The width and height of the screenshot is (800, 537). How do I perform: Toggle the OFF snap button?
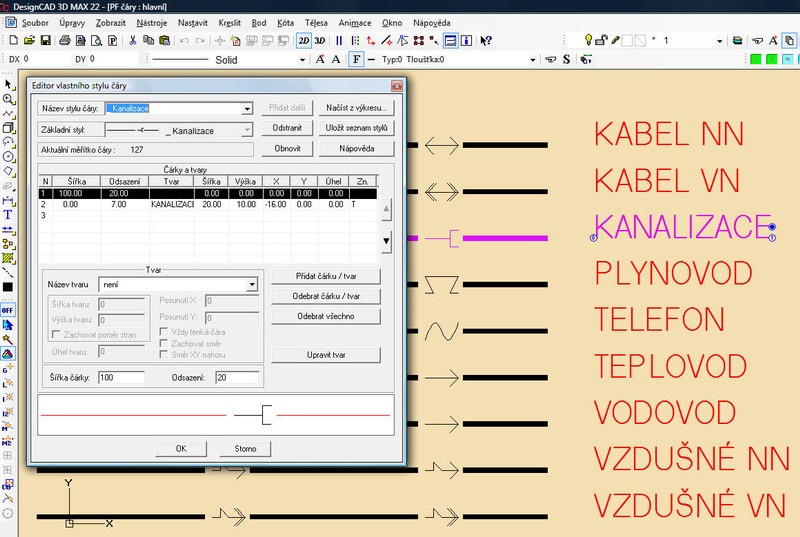[x=8, y=311]
